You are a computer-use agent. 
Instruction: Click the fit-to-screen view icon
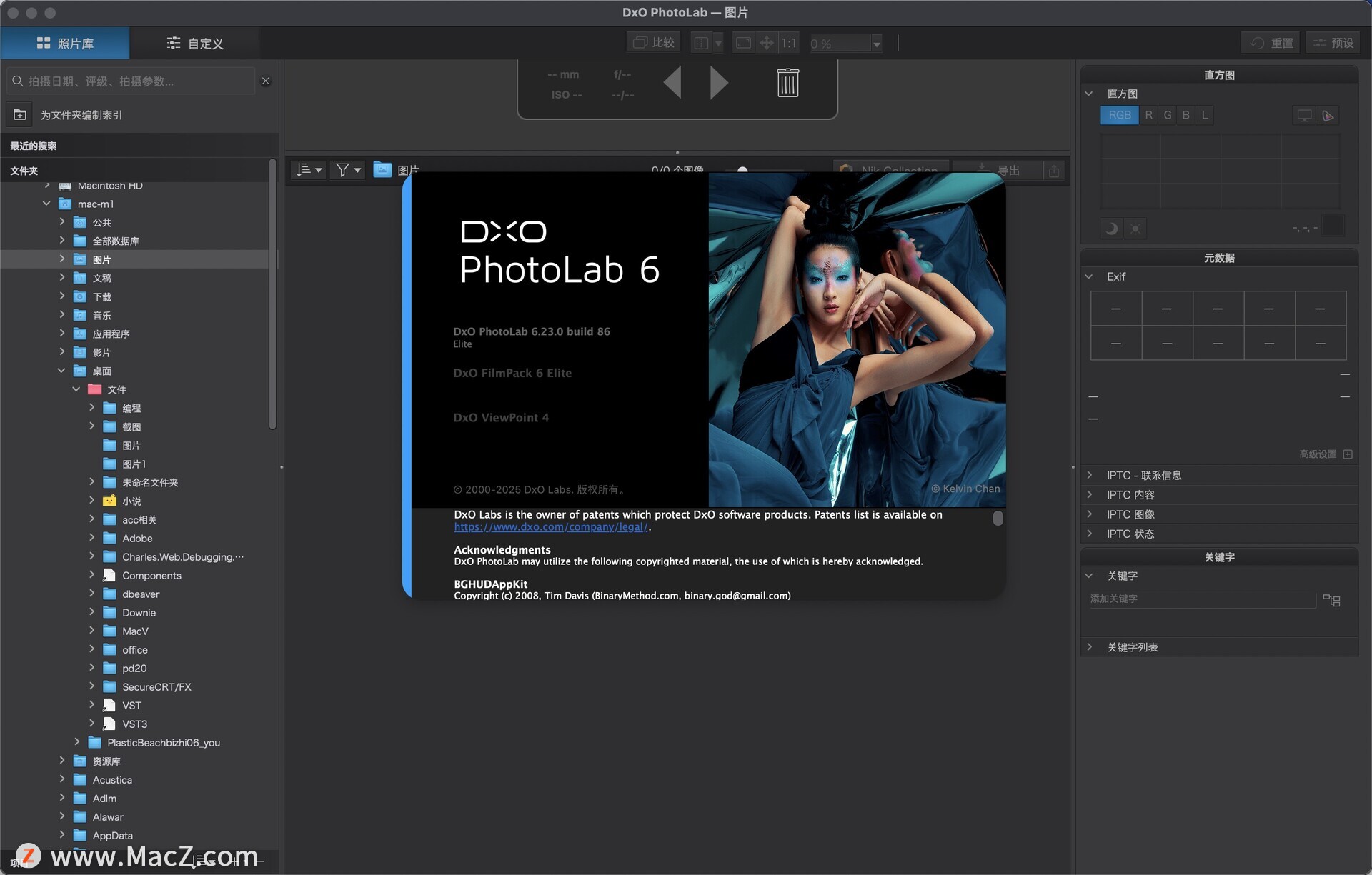[x=743, y=43]
